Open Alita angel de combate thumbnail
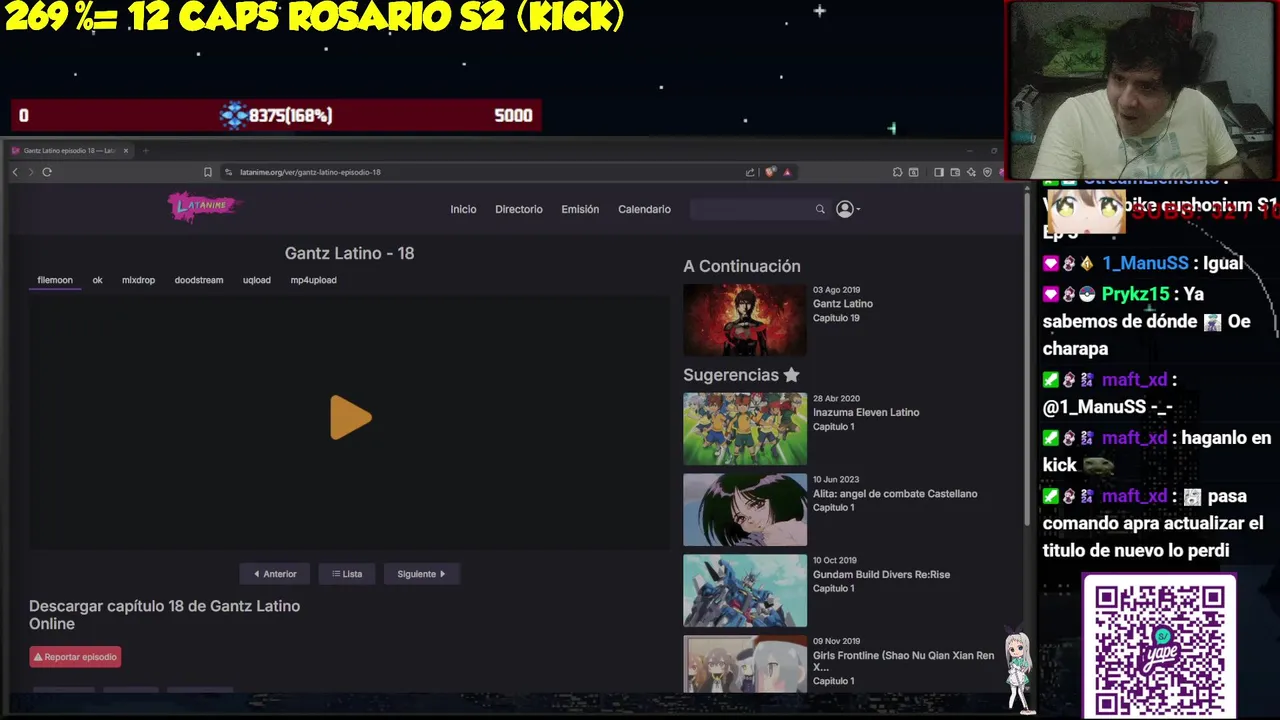This screenshot has height=720, width=1280. (x=745, y=510)
